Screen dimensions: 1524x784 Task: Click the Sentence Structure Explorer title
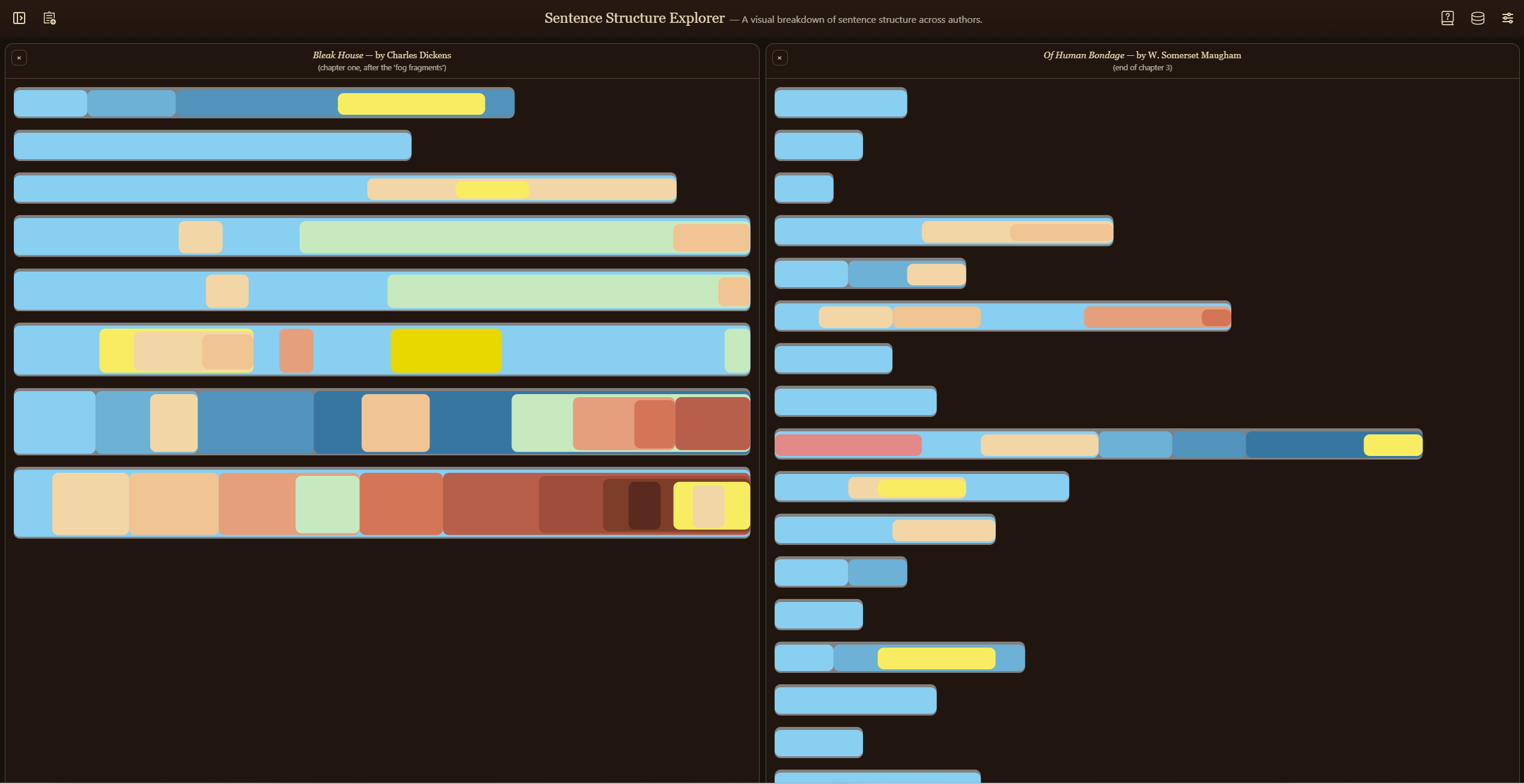[x=634, y=18]
